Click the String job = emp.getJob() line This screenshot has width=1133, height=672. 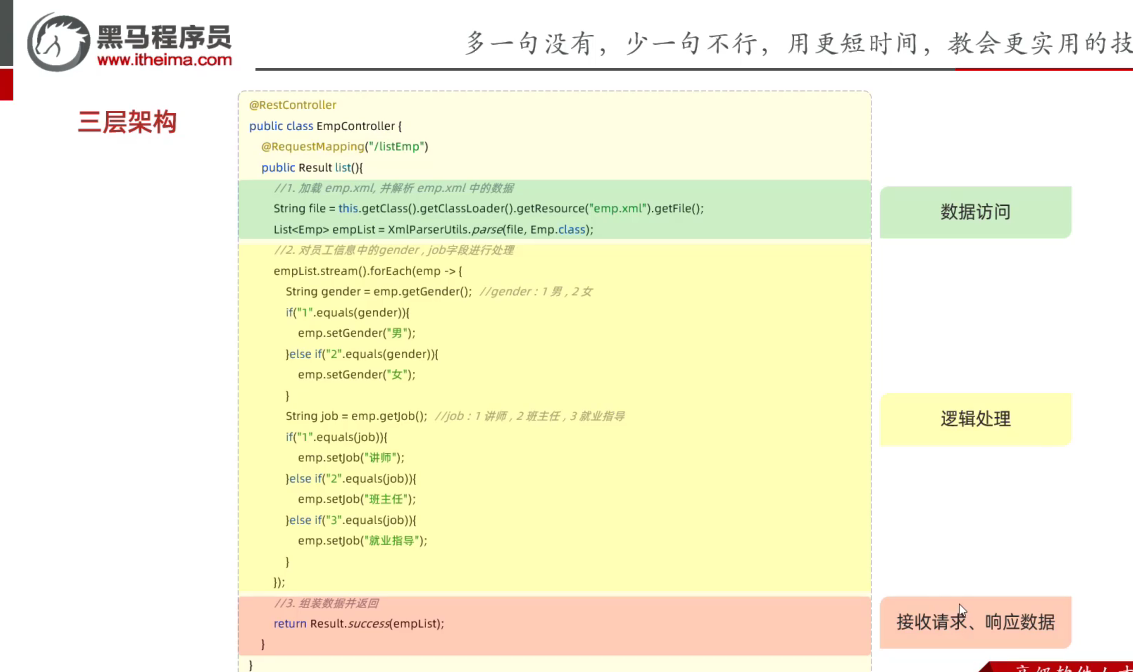[356, 416]
